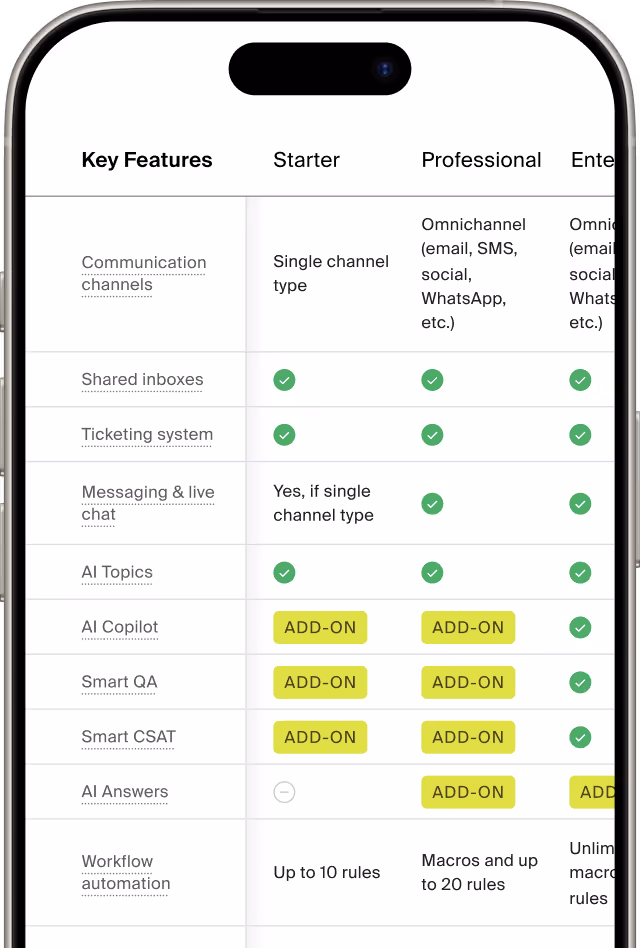Open the Shared inboxes feature link

(x=142, y=380)
